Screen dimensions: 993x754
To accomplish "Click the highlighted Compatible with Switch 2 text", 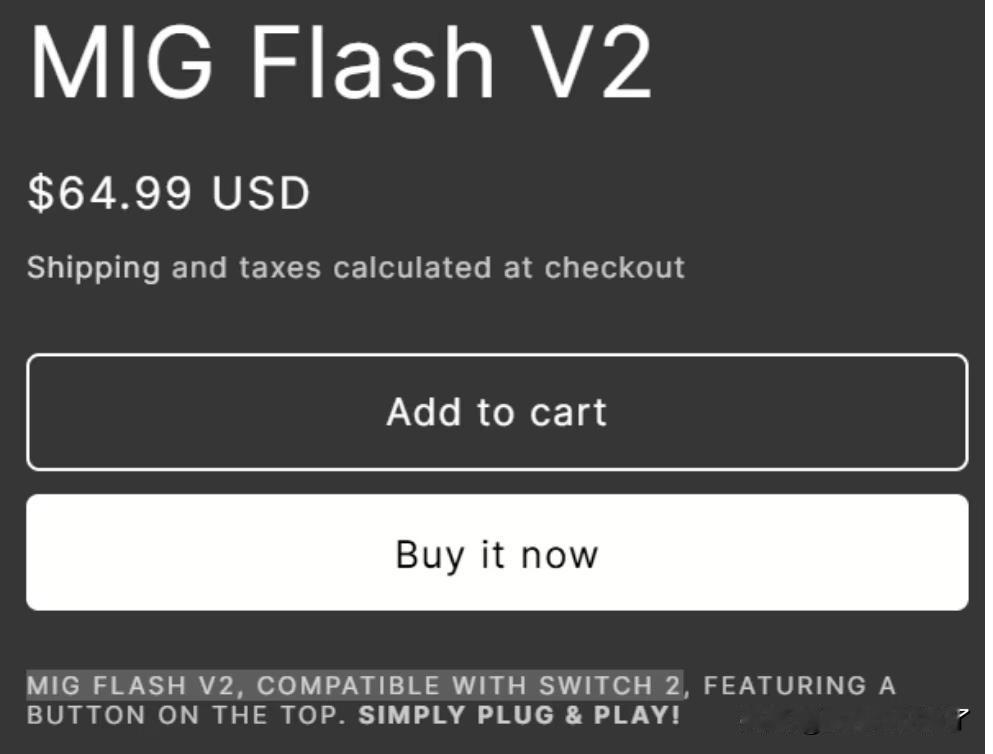I will coord(469,686).
